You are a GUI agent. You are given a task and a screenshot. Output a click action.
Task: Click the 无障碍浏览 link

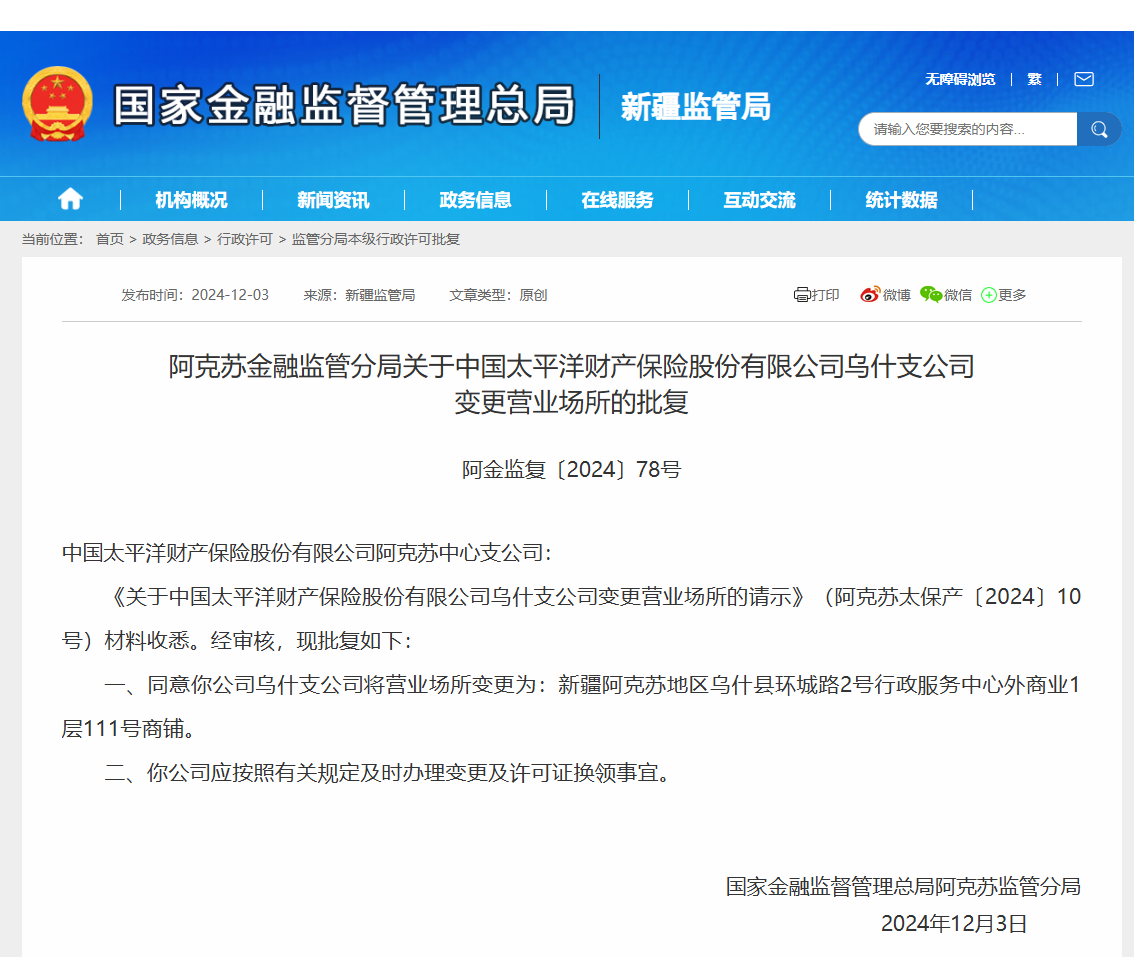(960, 79)
